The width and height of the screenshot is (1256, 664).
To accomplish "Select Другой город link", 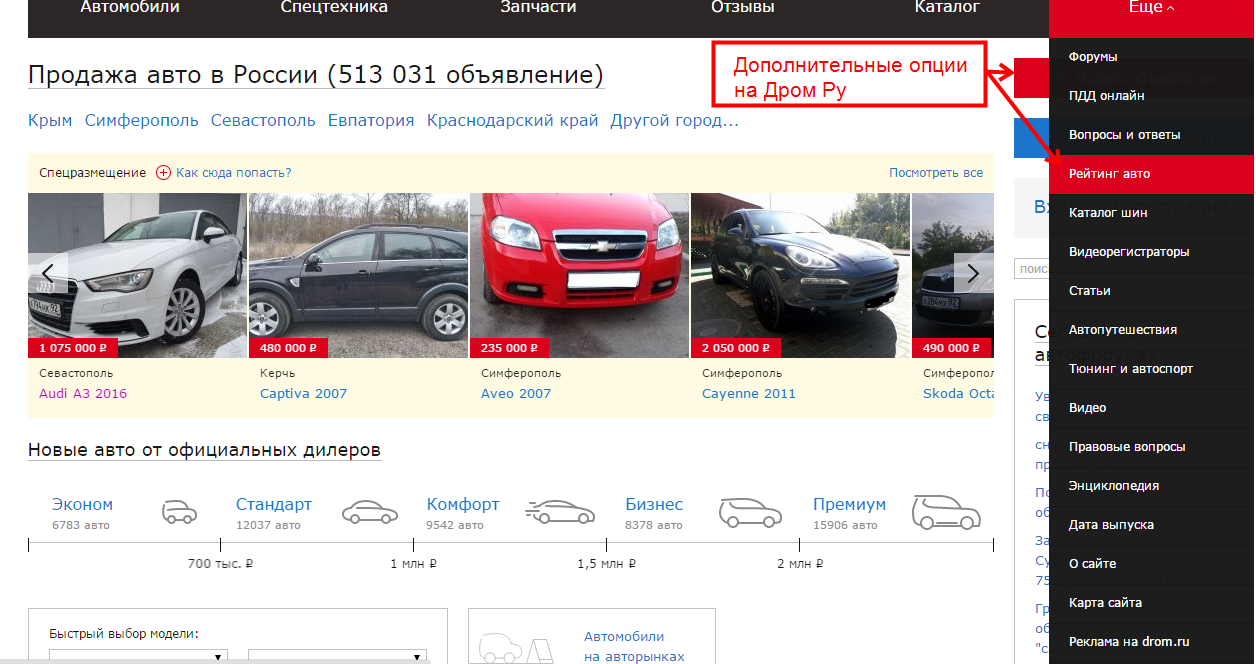I will tap(674, 121).
